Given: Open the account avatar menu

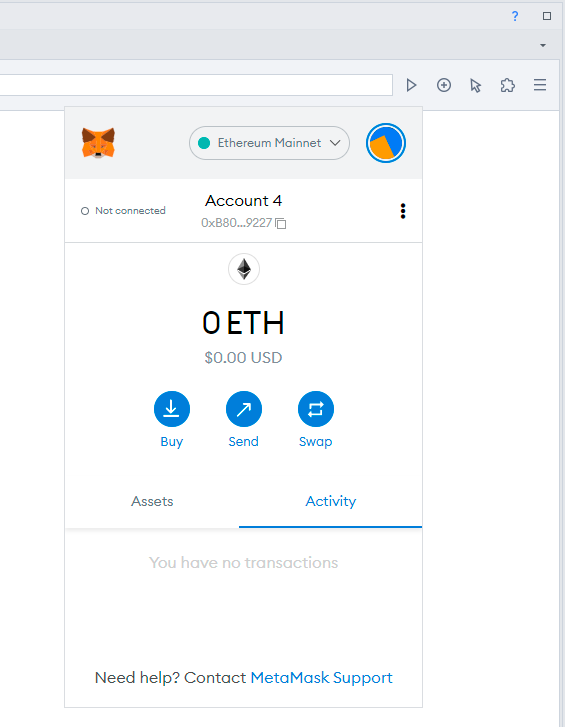Looking at the screenshot, I should point(386,143).
